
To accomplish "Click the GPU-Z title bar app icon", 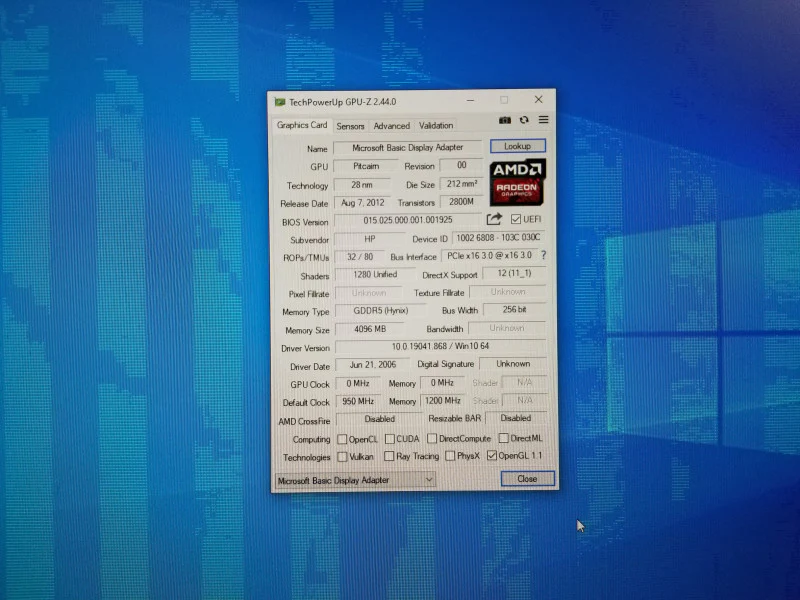I will tap(280, 102).
